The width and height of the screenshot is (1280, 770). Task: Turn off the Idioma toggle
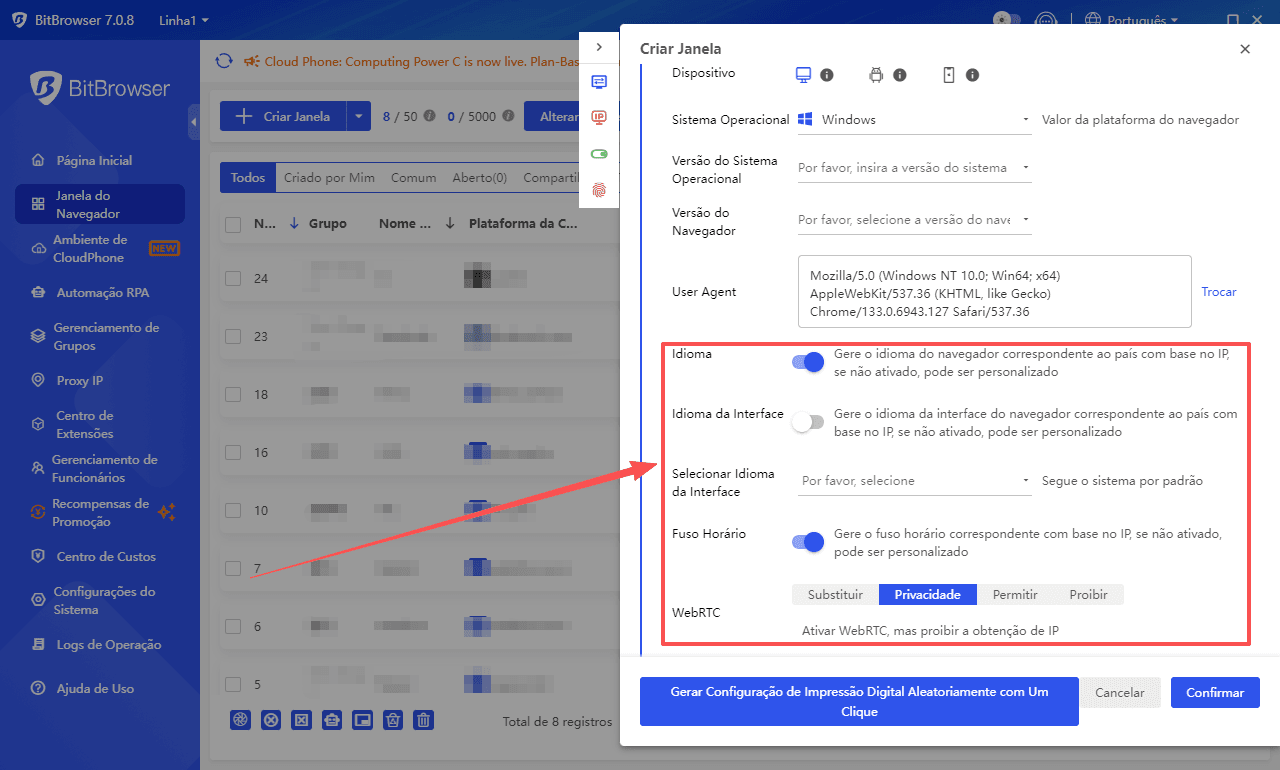click(807, 361)
